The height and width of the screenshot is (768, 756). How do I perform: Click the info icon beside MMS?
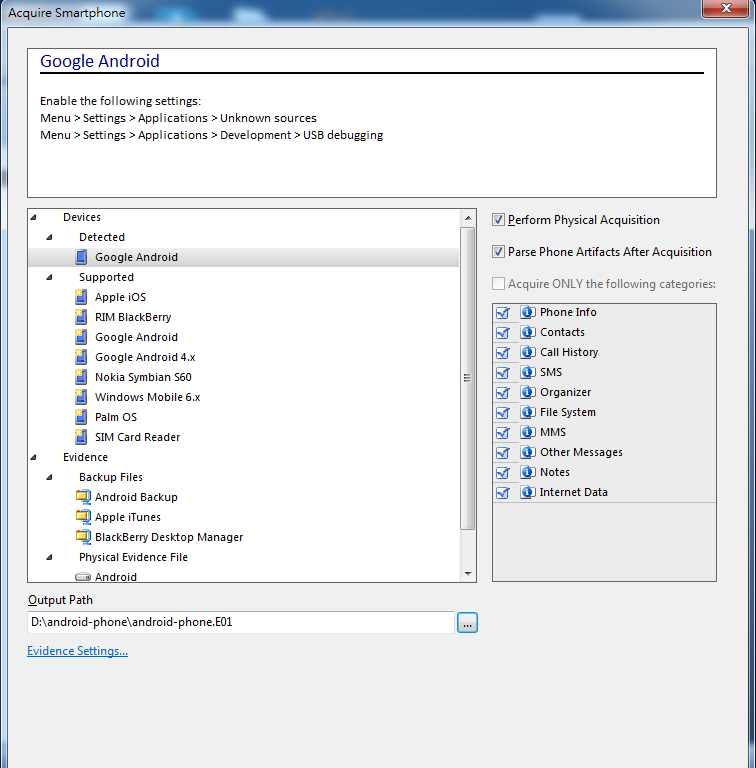click(527, 432)
